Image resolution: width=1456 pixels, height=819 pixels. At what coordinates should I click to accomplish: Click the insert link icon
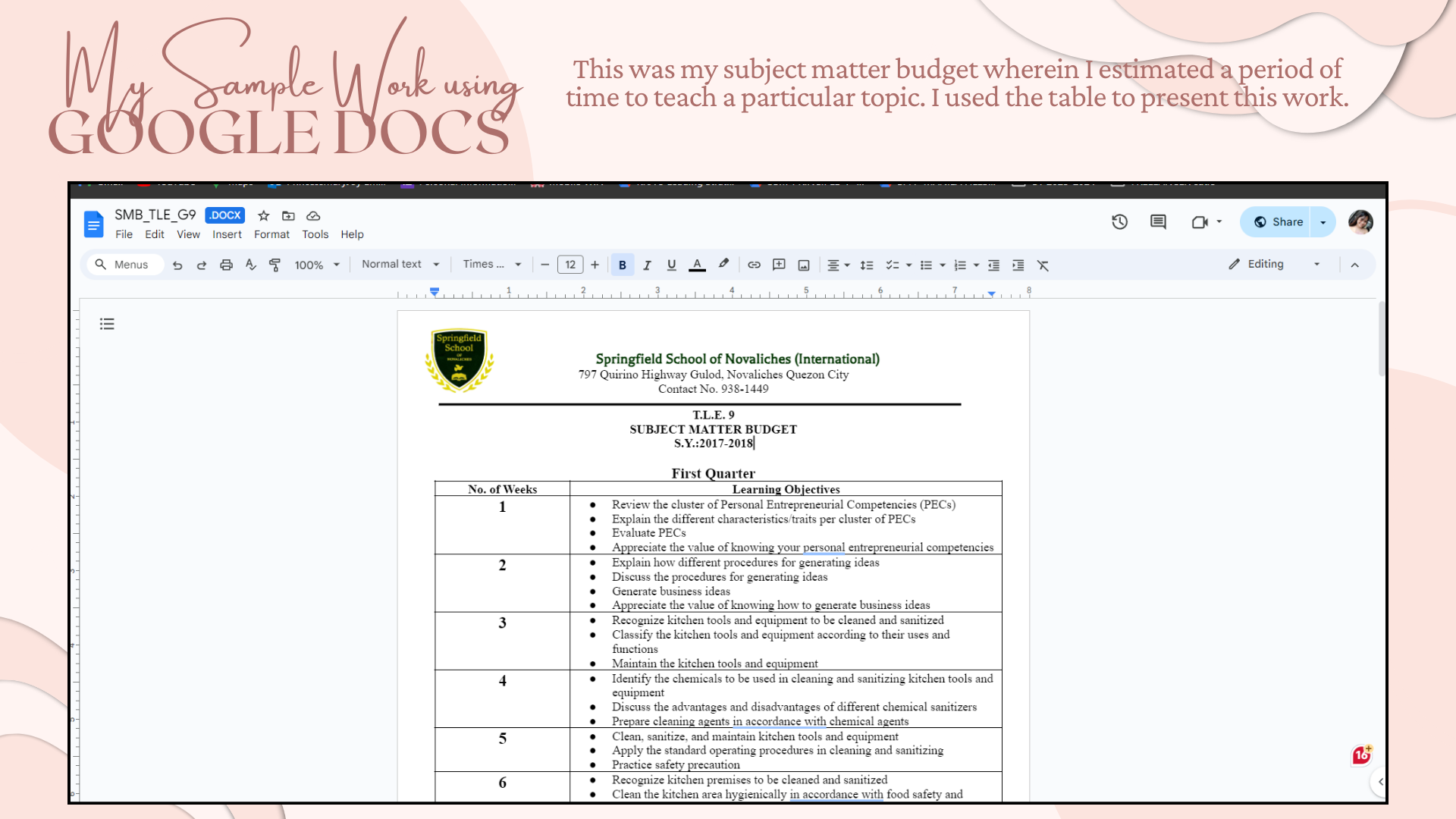click(754, 265)
